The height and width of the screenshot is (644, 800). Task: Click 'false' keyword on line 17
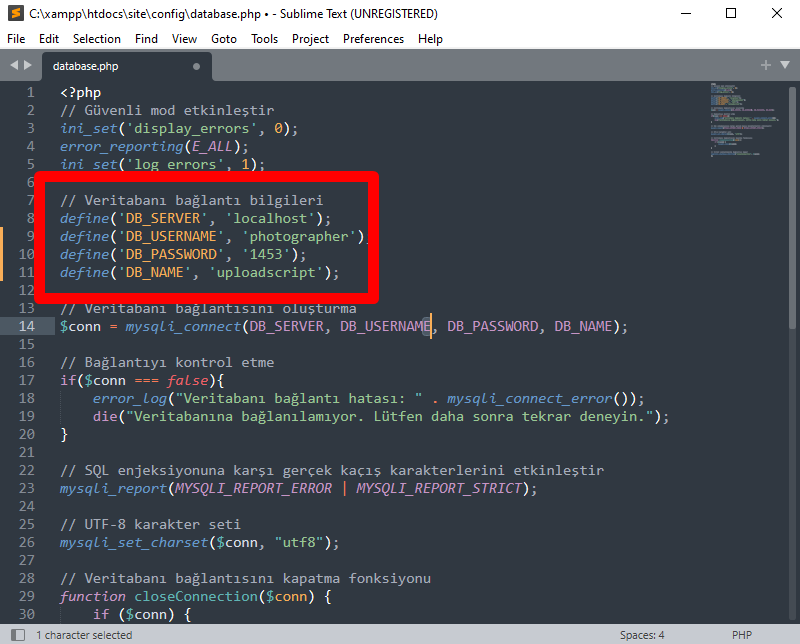187,380
